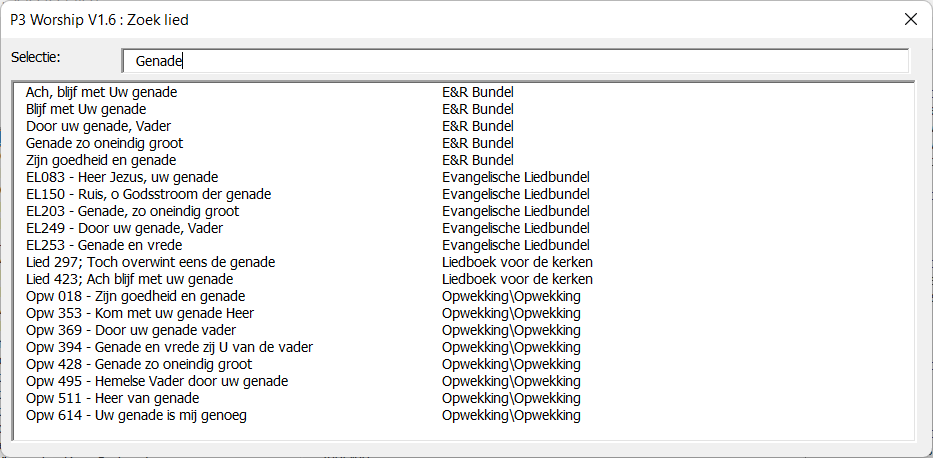Select 'Opw 353 - Kom met uw genade Heer'
Image resolution: width=933 pixels, height=458 pixels.
point(140,313)
